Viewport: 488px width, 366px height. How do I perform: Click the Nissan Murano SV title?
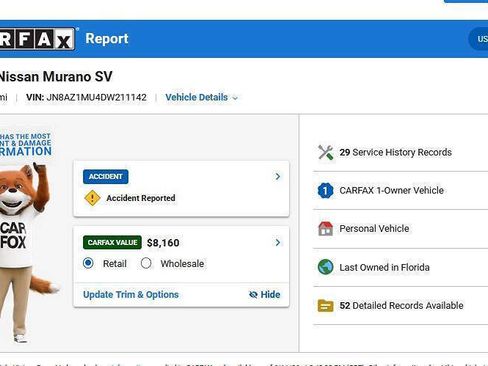click(55, 77)
